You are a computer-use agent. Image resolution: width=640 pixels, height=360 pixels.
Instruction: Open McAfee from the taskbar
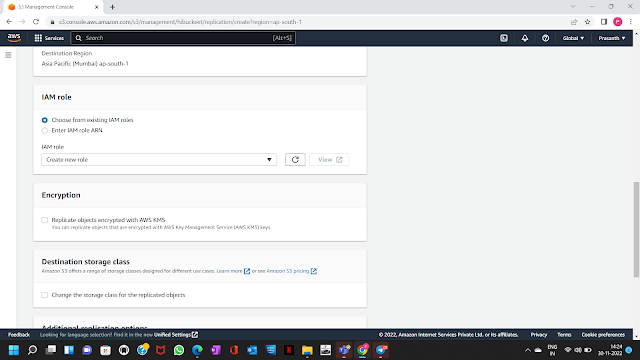160,350
